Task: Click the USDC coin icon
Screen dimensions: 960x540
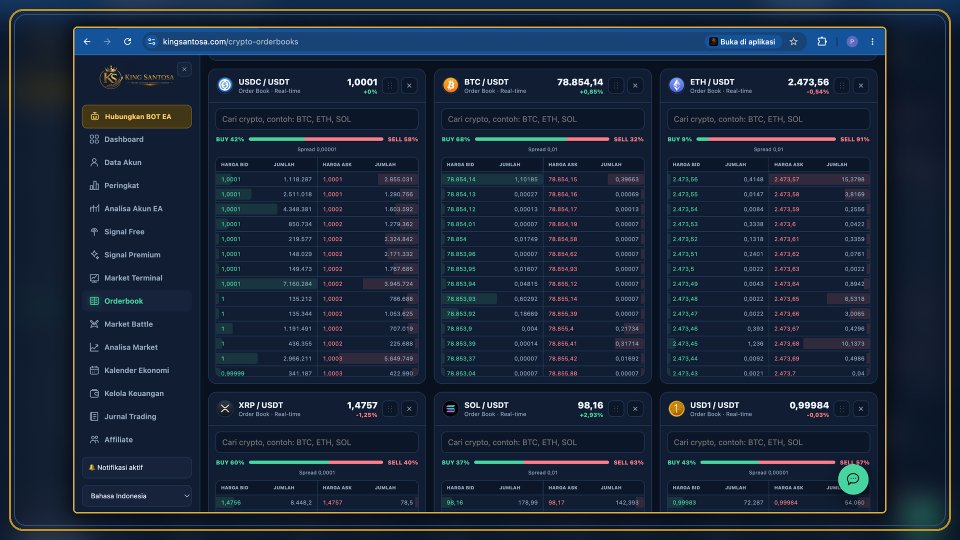Action: pos(225,85)
